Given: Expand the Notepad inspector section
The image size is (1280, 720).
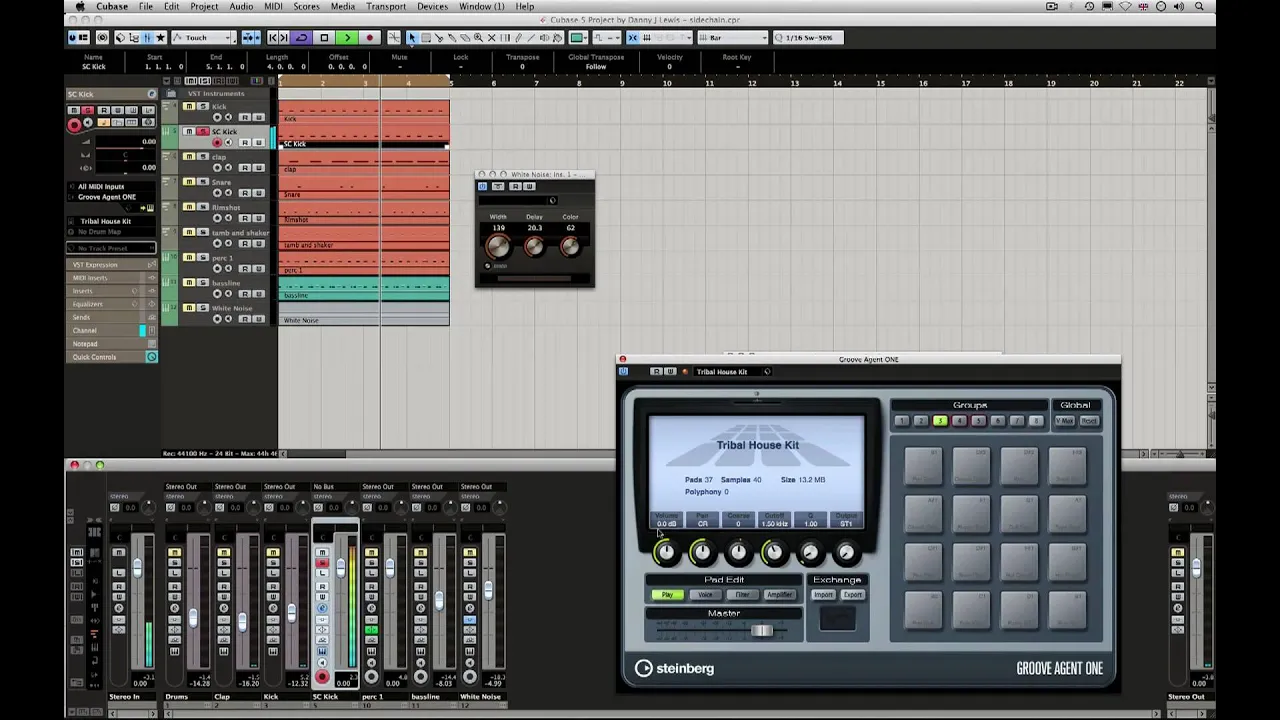Looking at the screenshot, I should [x=111, y=344].
